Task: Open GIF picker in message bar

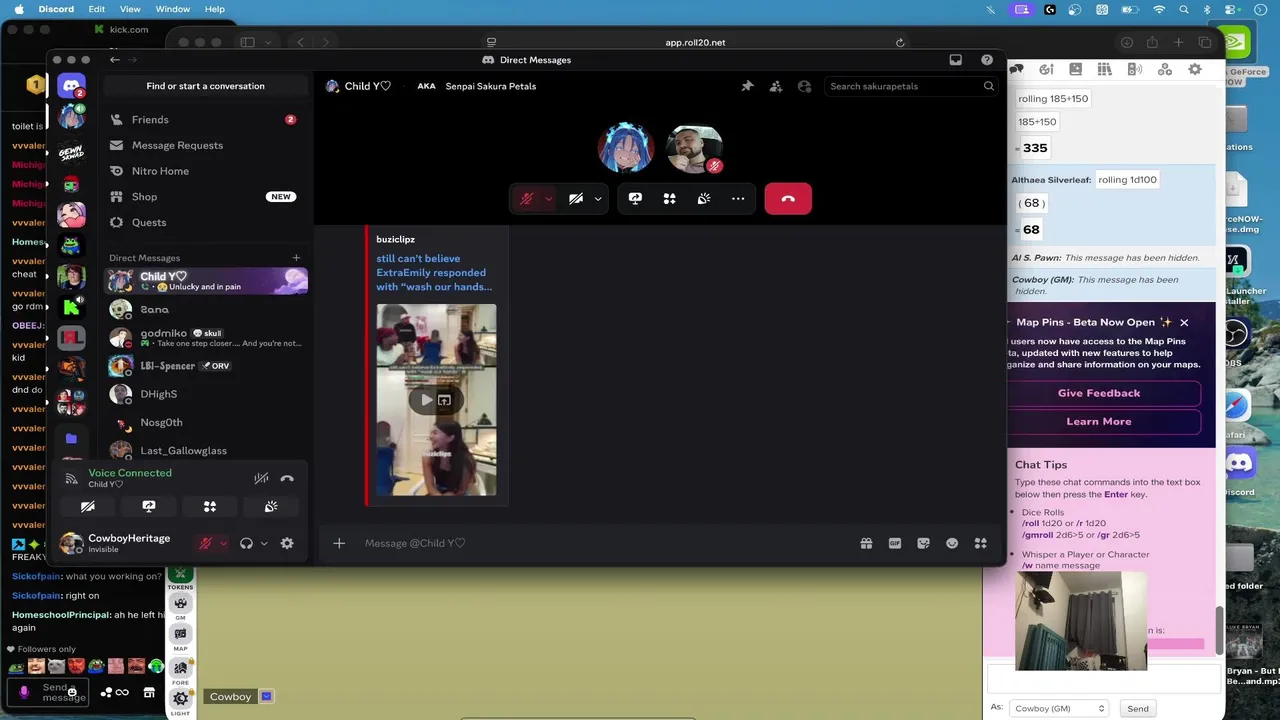Action: 895,543
